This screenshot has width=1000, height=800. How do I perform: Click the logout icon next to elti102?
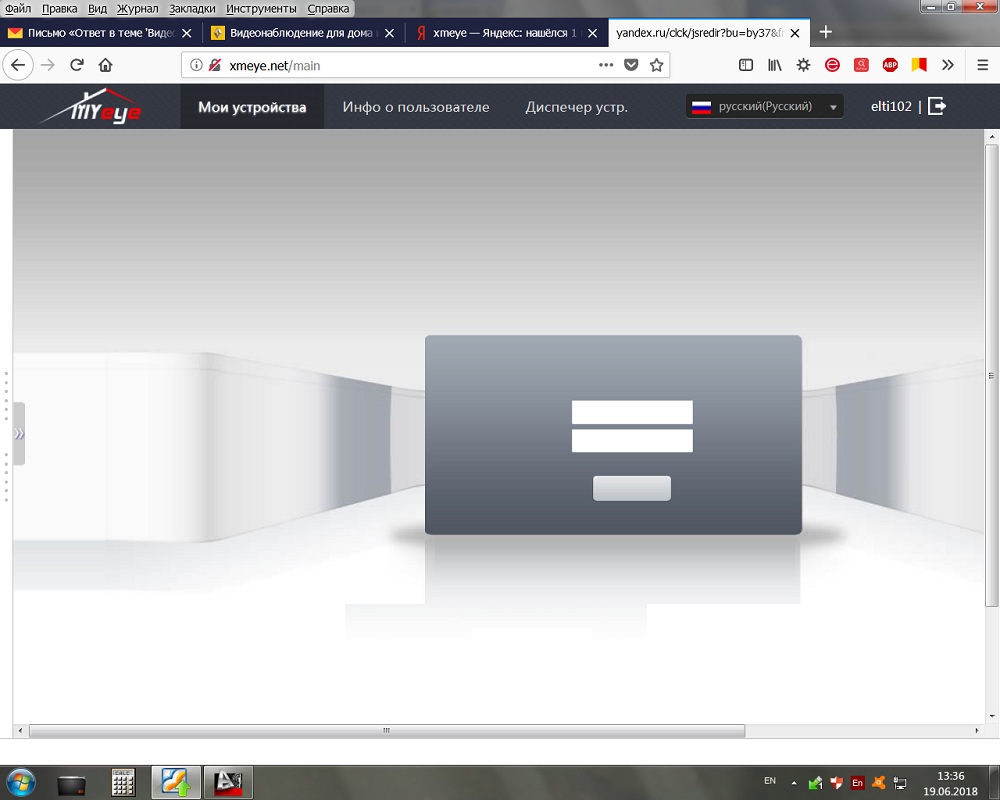937,106
